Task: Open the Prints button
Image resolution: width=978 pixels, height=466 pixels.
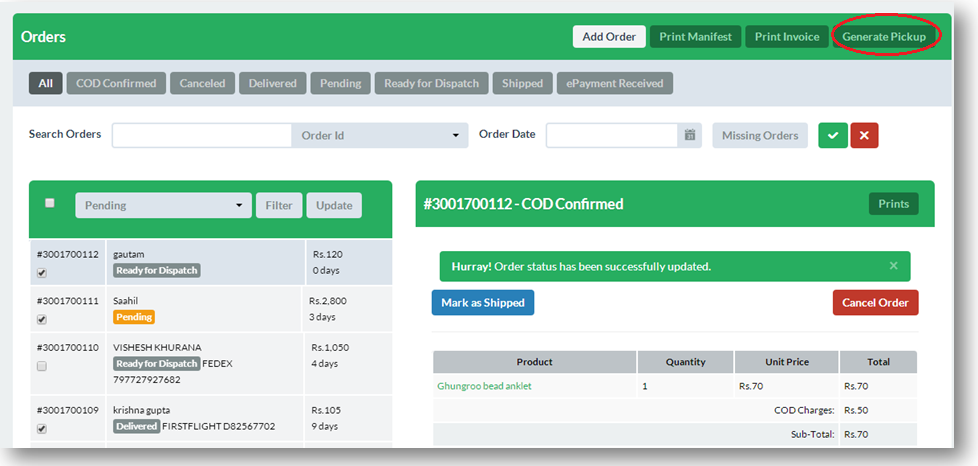Action: 893,203
